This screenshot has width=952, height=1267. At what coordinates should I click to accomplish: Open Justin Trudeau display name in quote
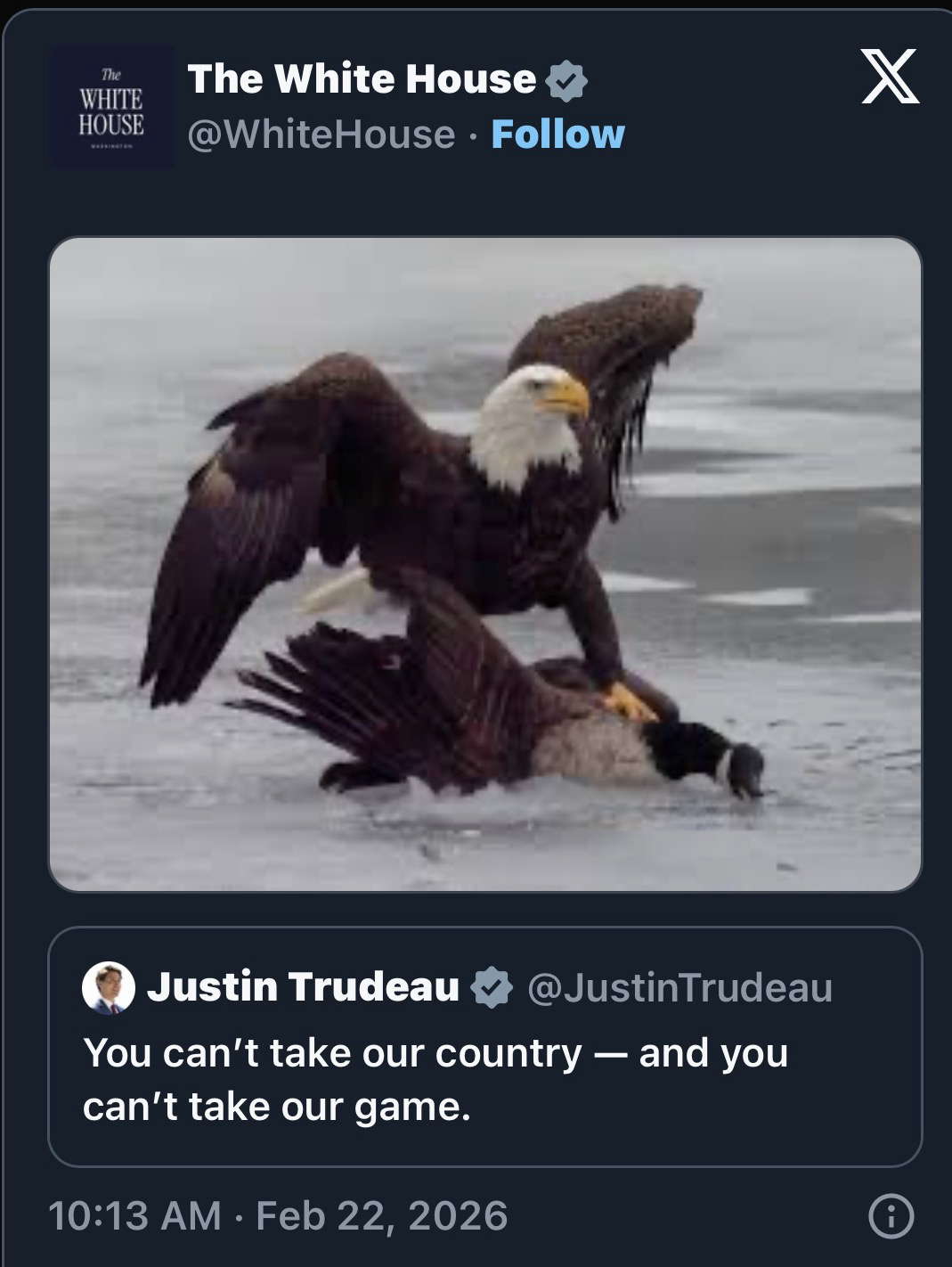(303, 987)
